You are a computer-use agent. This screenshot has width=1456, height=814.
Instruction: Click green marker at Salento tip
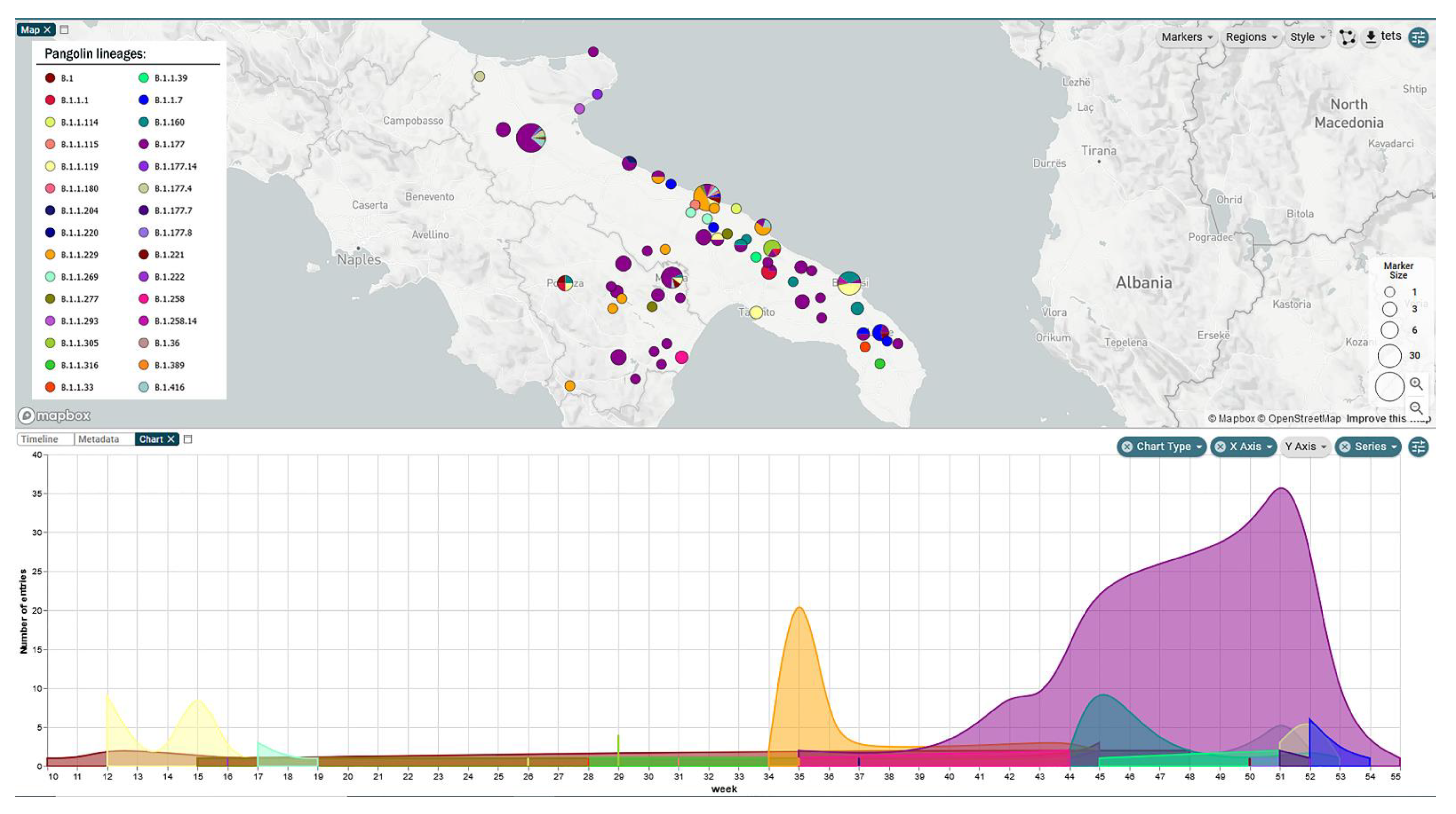[x=879, y=364]
